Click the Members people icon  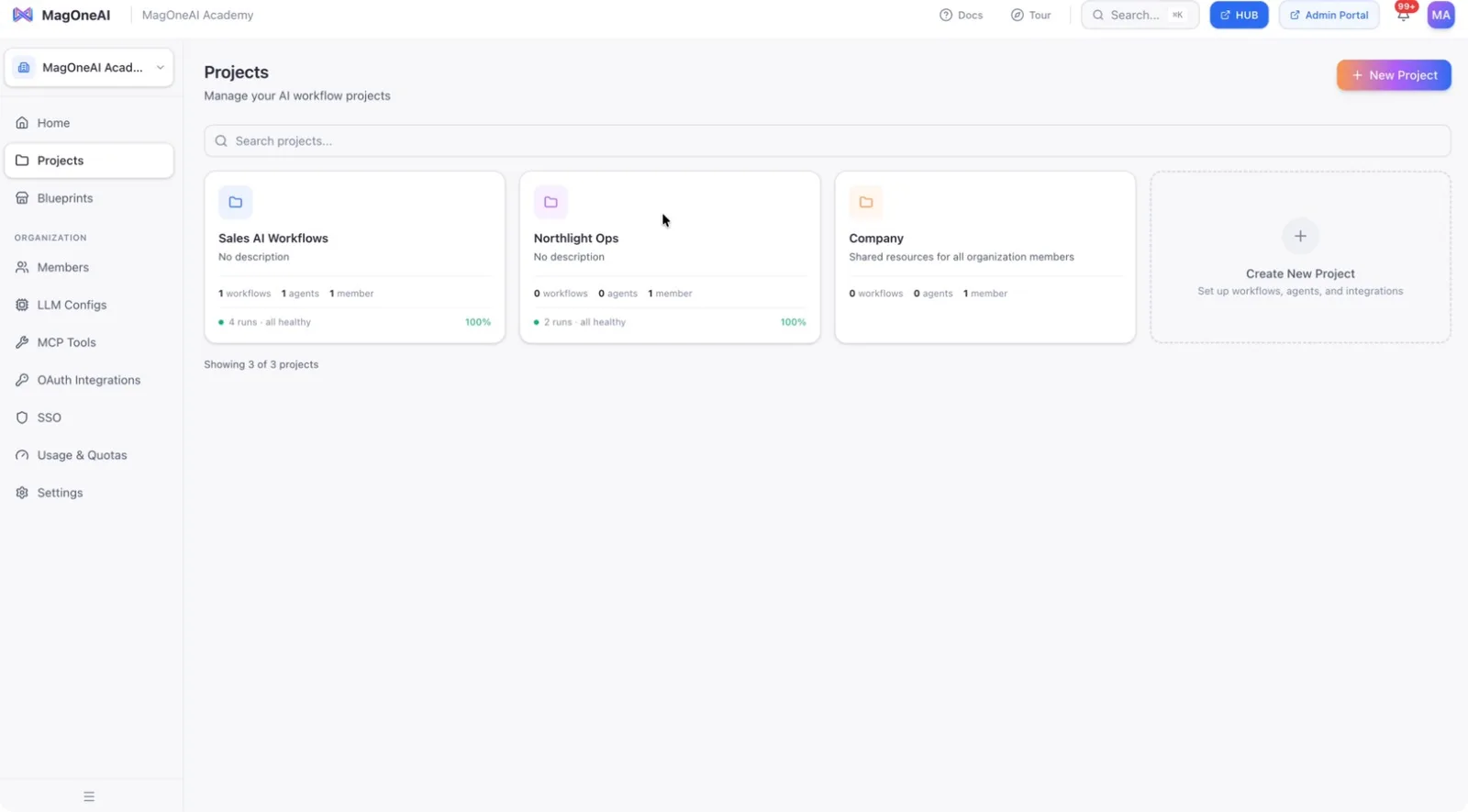(x=22, y=267)
